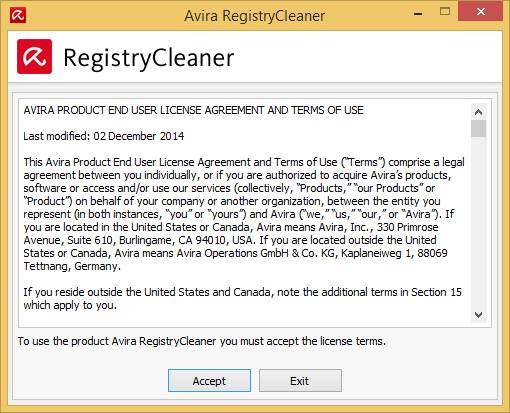This screenshot has height=413, width=510.
Task: Click the RegistryCleaner header title text
Action: (x=149, y=58)
